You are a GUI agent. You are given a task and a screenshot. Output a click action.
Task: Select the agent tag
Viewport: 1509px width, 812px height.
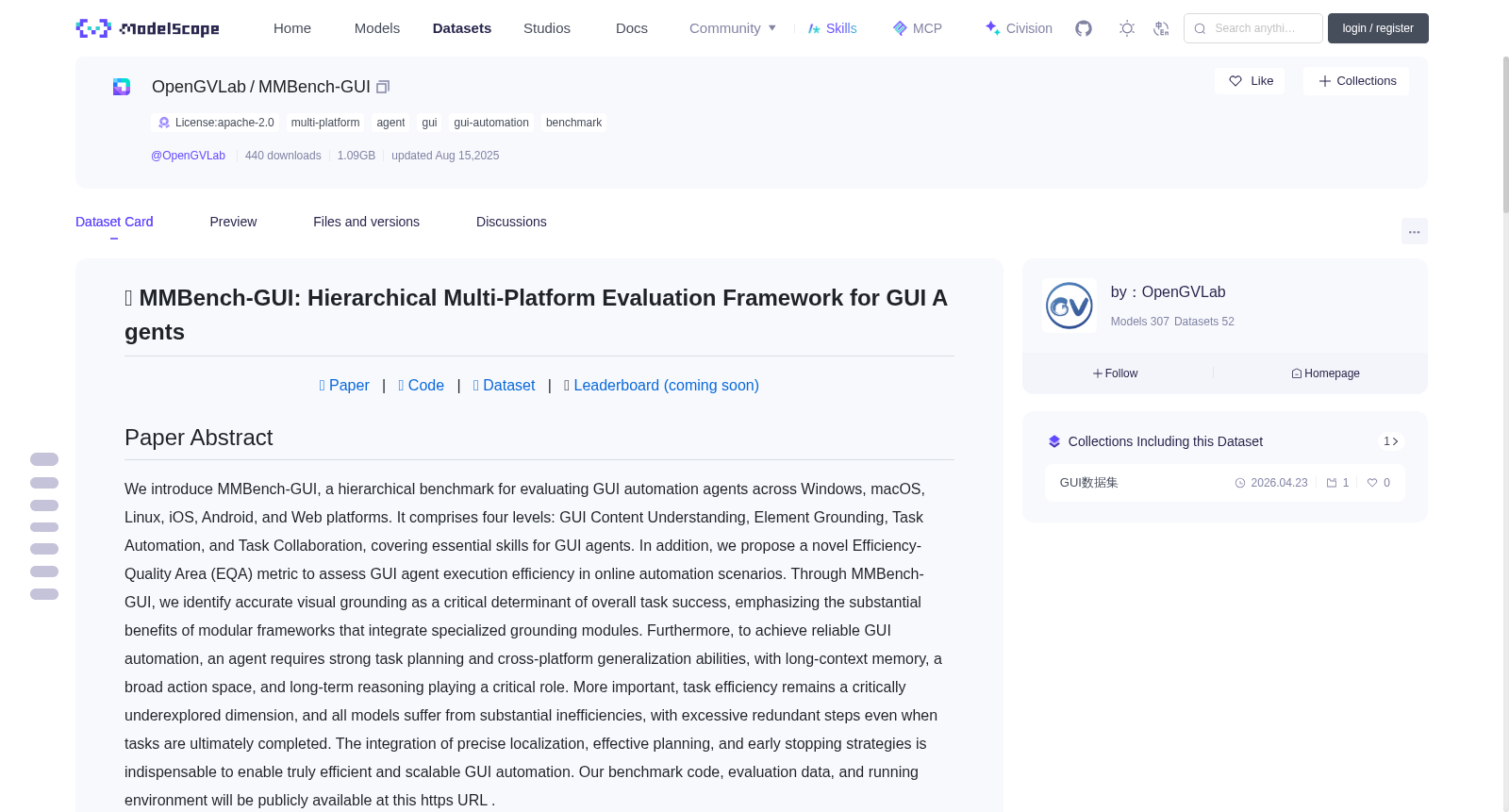click(390, 123)
